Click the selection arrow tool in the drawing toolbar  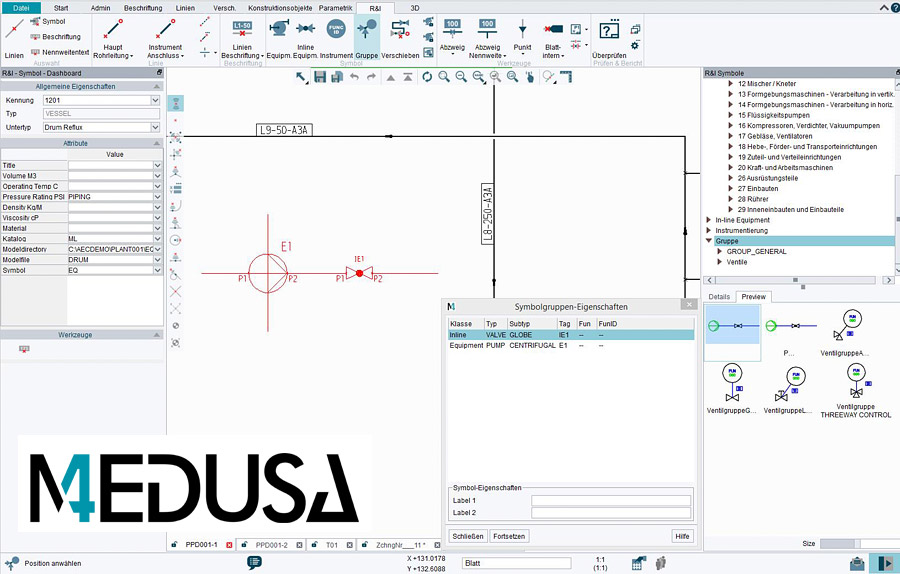click(301, 77)
